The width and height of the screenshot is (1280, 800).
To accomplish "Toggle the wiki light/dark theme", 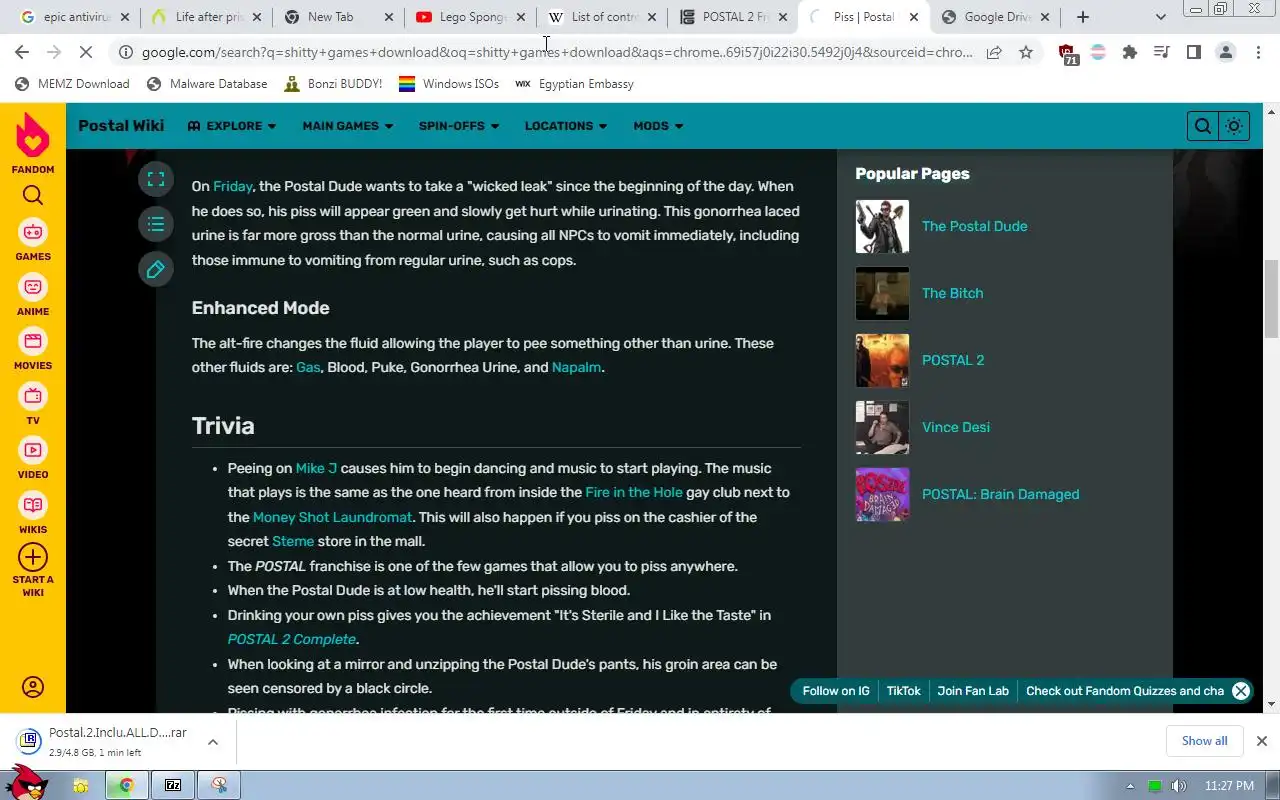I will click(x=1234, y=126).
